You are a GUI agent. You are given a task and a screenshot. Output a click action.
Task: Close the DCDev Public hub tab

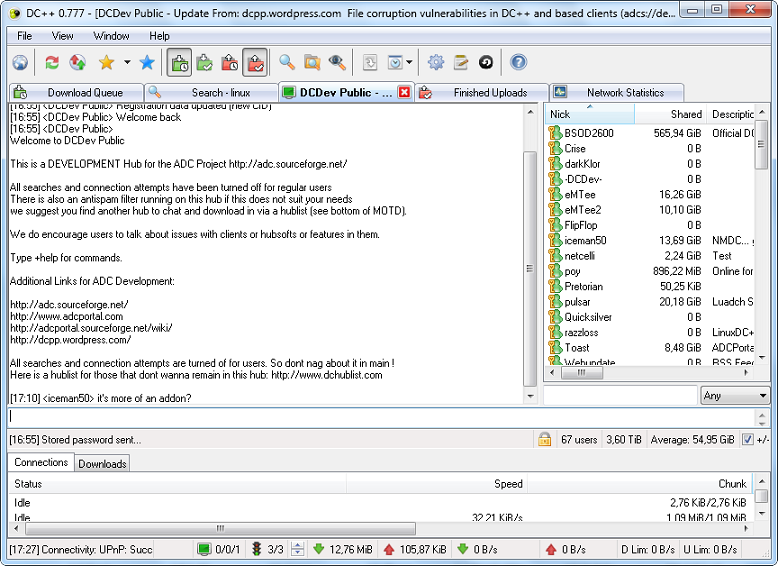click(405, 93)
